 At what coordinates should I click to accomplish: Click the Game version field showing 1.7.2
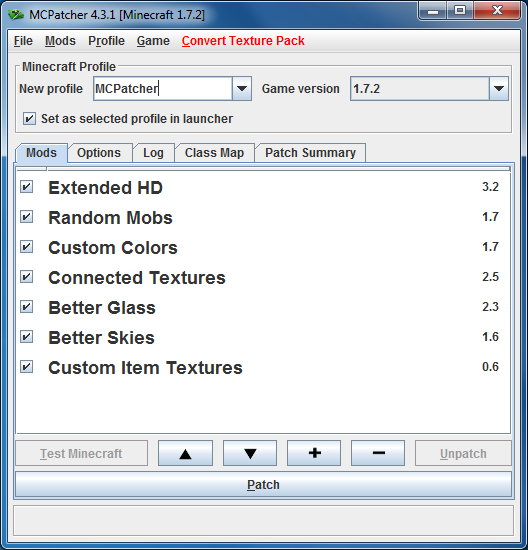[x=420, y=88]
